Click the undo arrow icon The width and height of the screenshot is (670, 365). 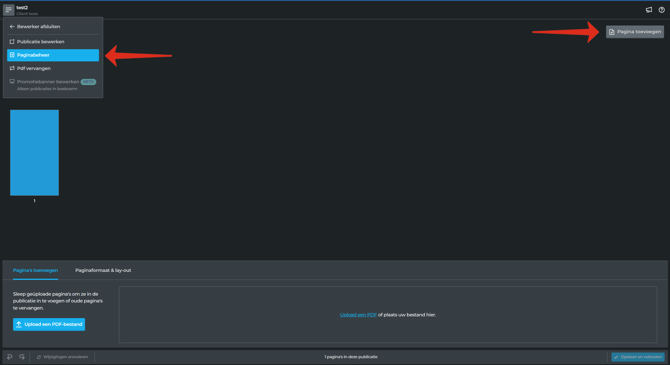click(9, 357)
